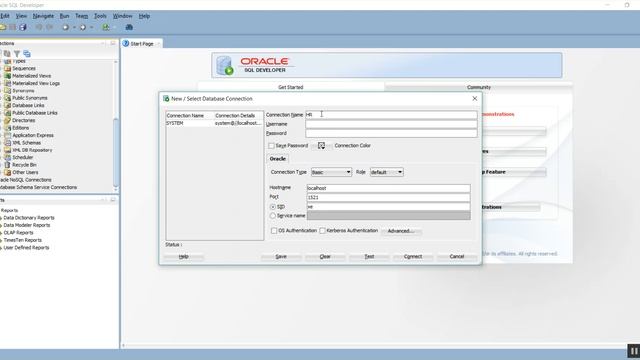Image resolution: width=640 pixels, height=360 pixels.
Task: Click the Public Synonyms node icon
Action: click(7, 98)
